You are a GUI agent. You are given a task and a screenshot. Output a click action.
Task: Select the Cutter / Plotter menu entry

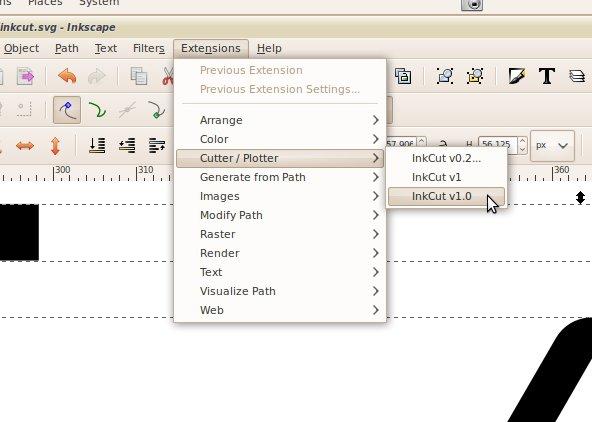pyautogui.click(x=280, y=158)
